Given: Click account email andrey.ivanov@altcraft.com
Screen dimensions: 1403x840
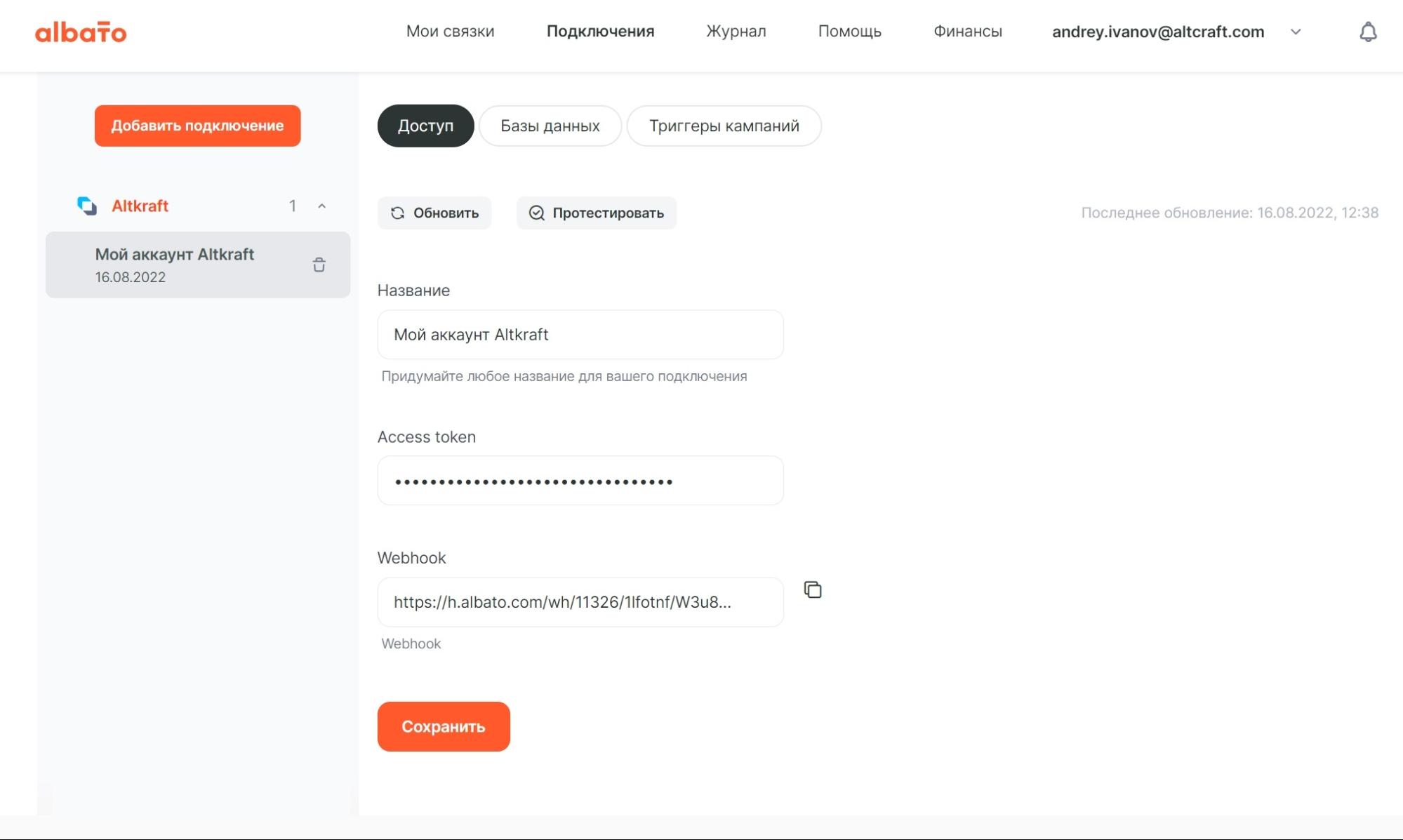Looking at the screenshot, I should [1158, 32].
